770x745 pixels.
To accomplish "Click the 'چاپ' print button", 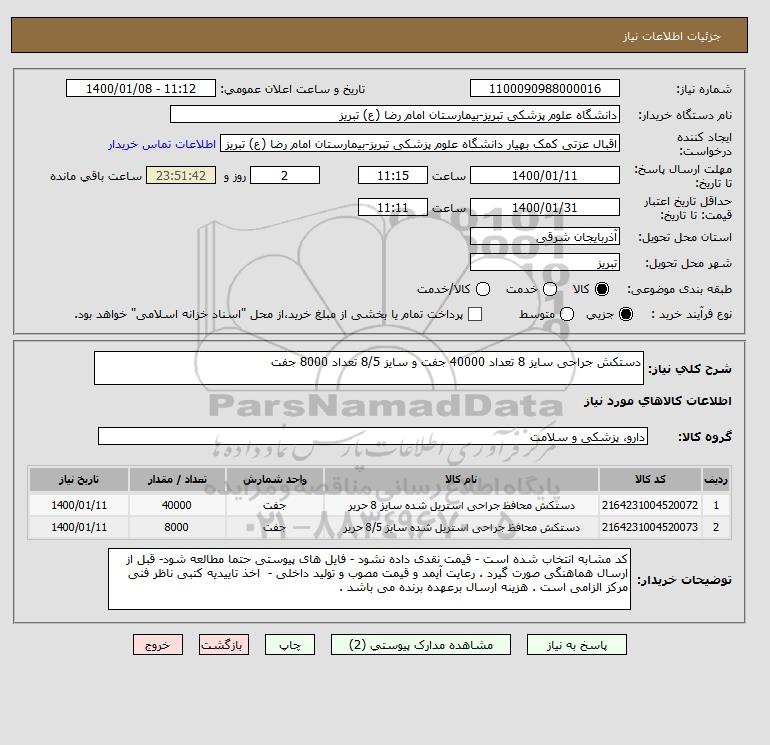I will pyautogui.click(x=290, y=644).
